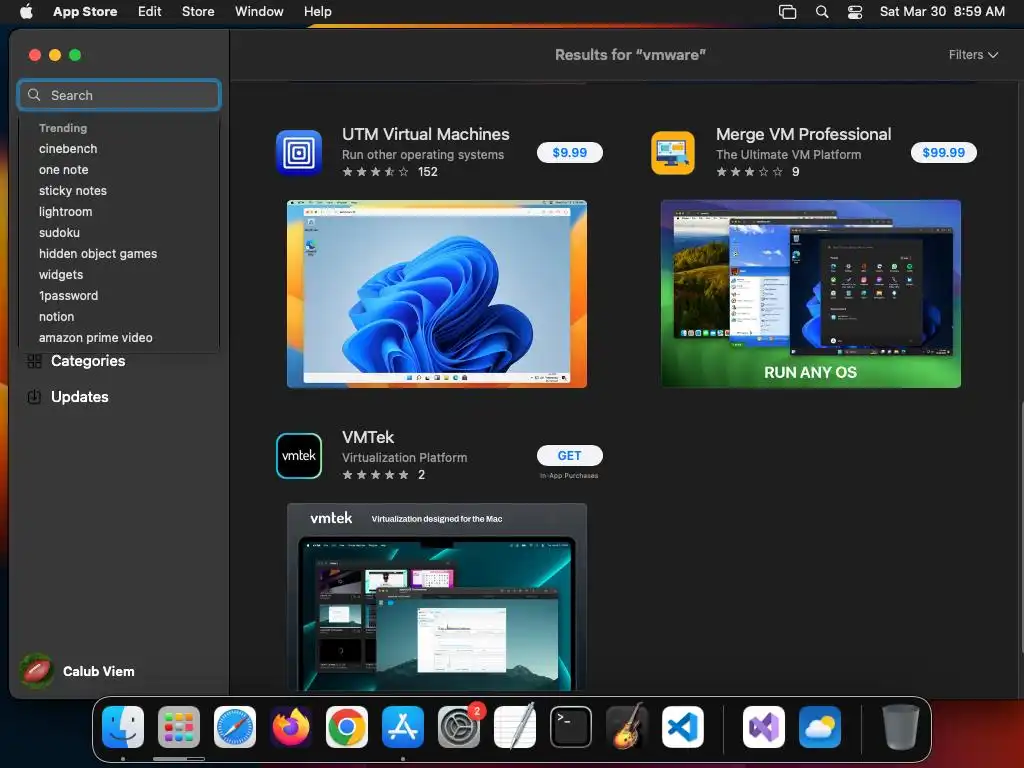
Task: Open the Window menu
Action: (259, 12)
